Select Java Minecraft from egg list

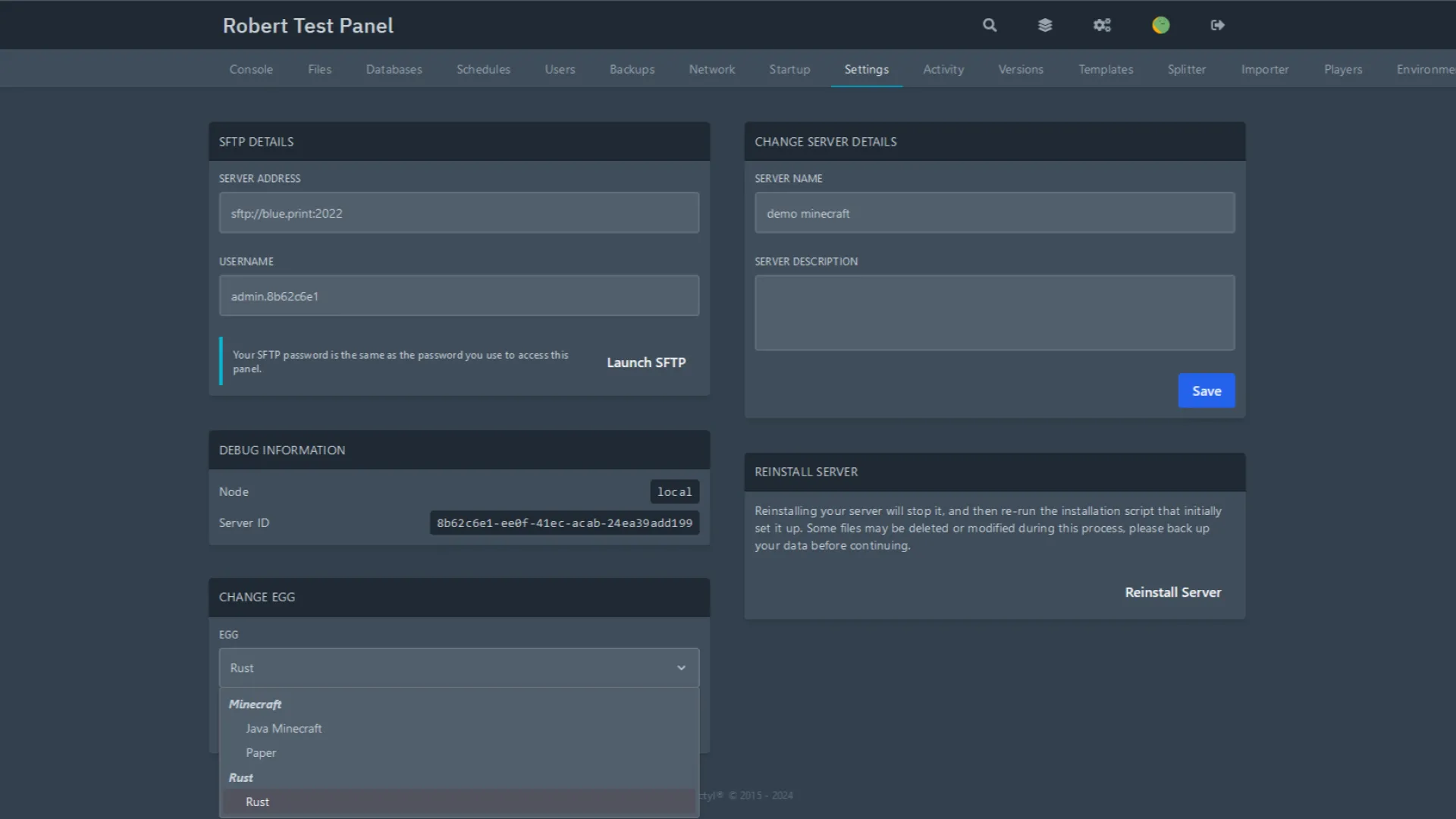click(284, 728)
